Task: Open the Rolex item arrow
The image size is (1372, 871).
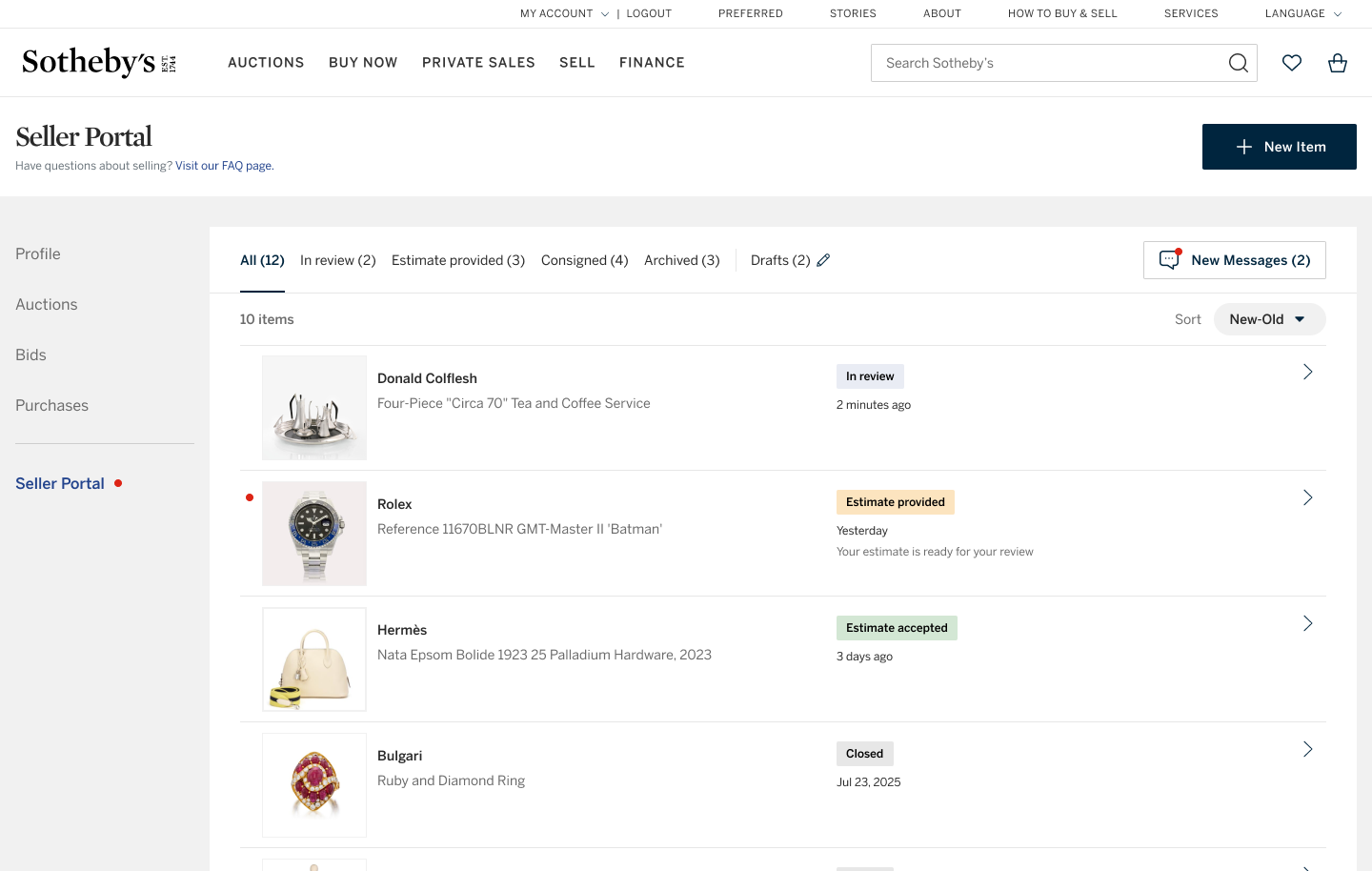Action: point(1307,497)
